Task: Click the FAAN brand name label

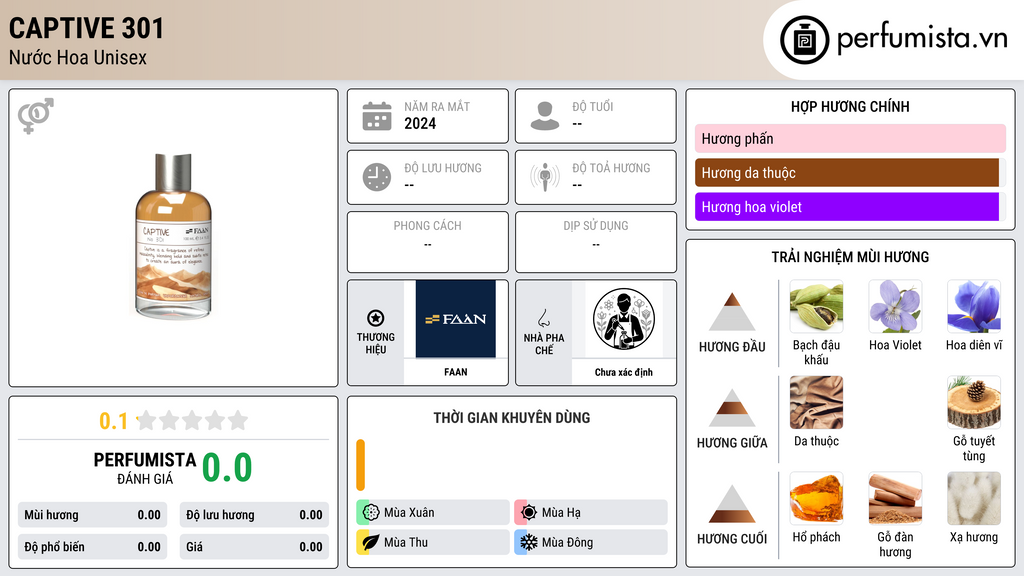Action: (x=456, y=372)
